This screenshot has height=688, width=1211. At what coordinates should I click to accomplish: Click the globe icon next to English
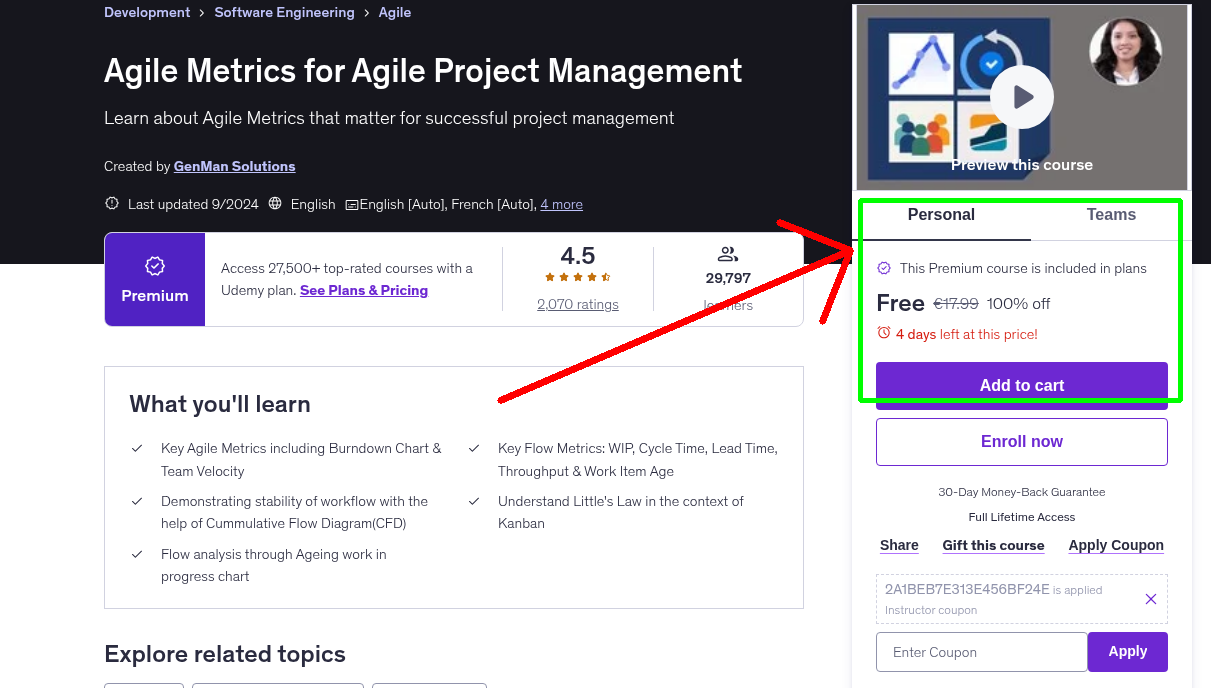275,203
